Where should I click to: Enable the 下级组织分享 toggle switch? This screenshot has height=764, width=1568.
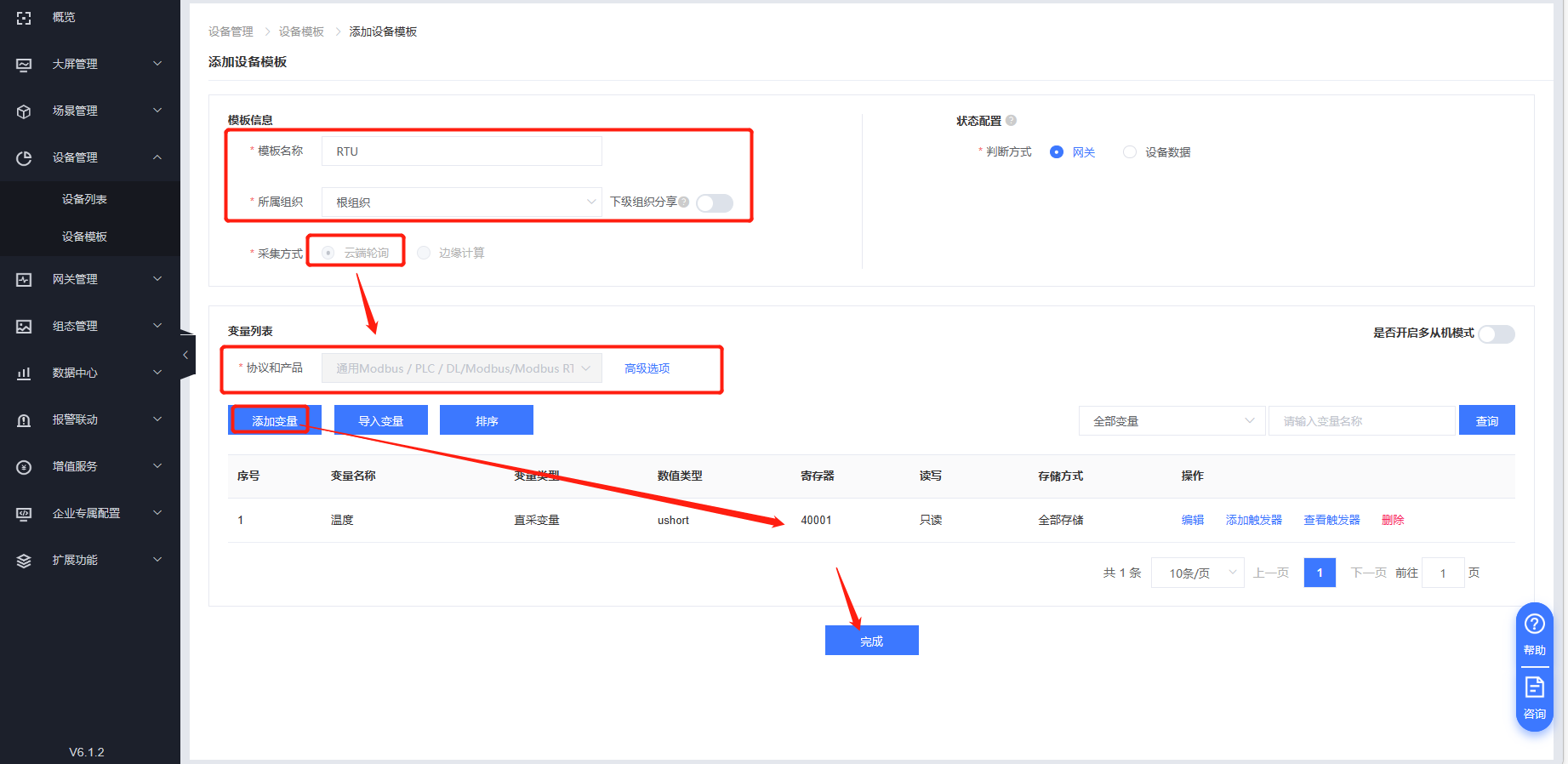(x=714, y=202)
